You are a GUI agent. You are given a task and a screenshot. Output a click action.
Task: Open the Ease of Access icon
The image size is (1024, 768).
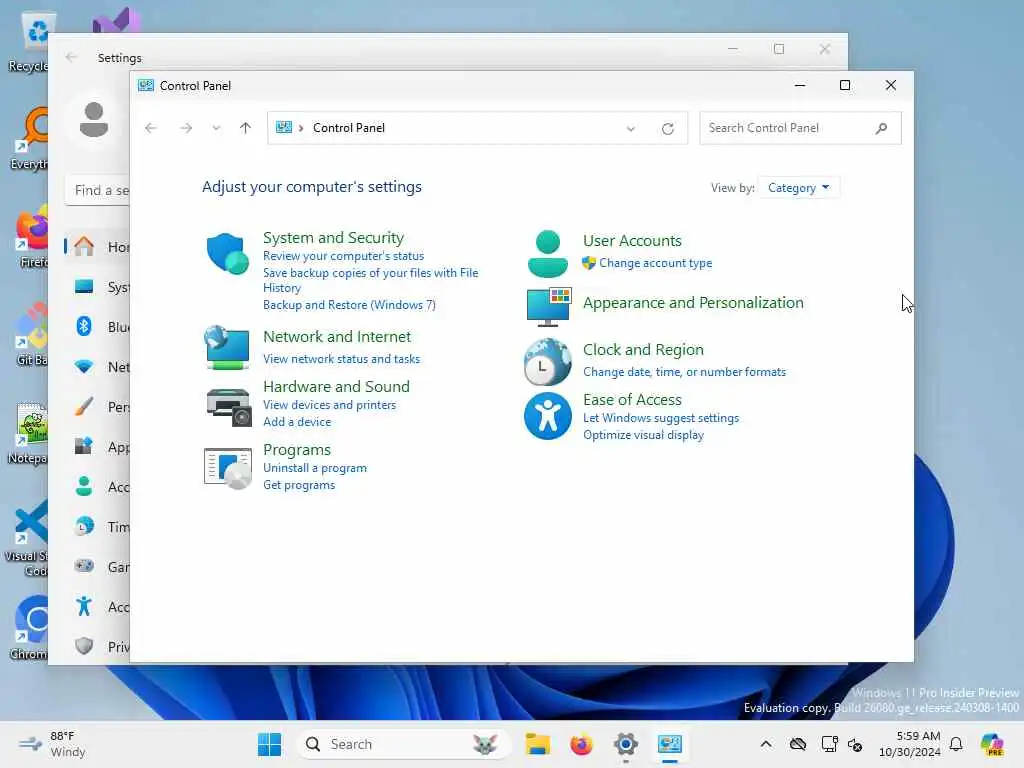point(547,416)
